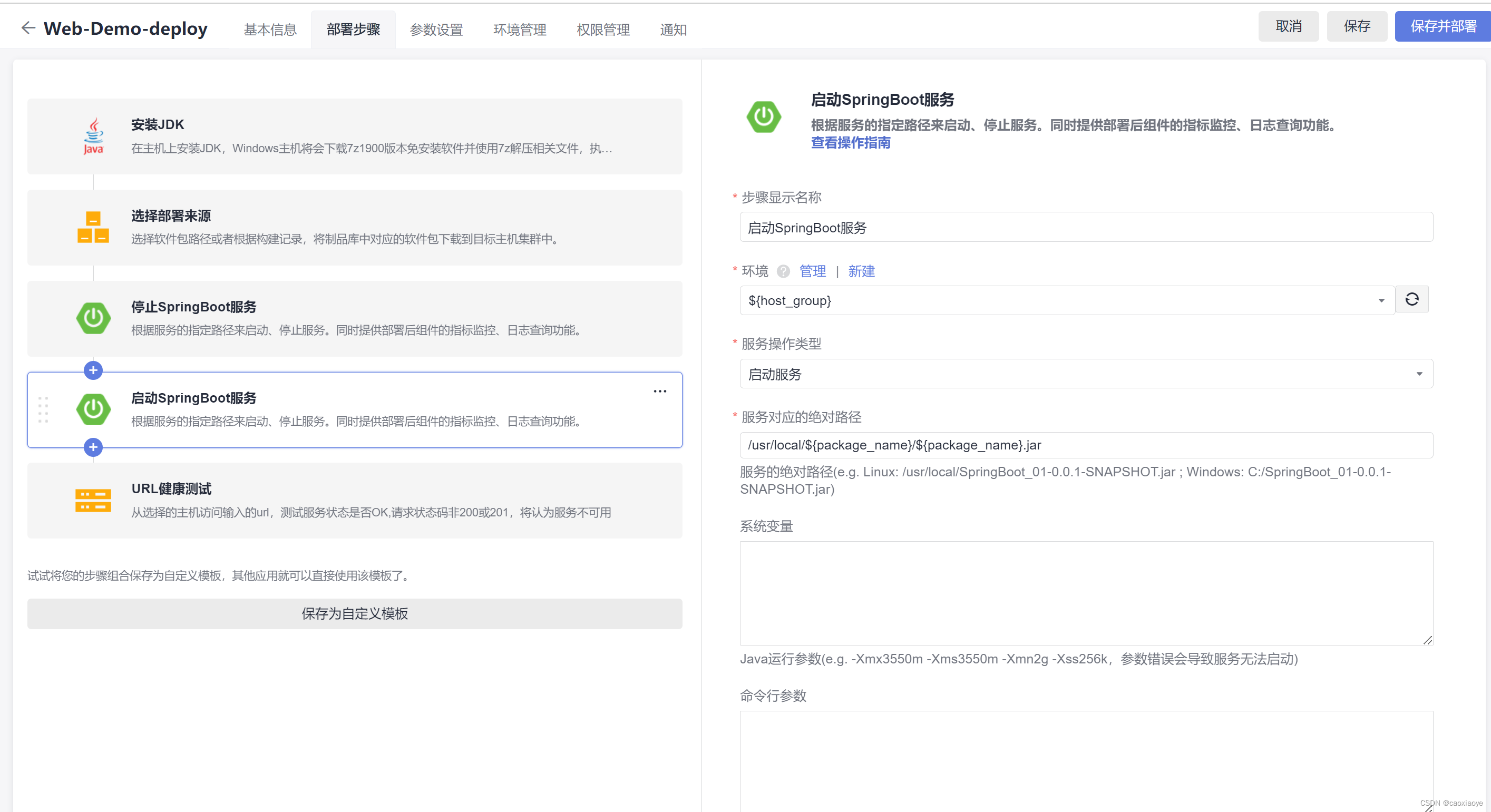Click the drag handle of 启动SpringBoot服务 step
1491x812 pixels.
43,409
